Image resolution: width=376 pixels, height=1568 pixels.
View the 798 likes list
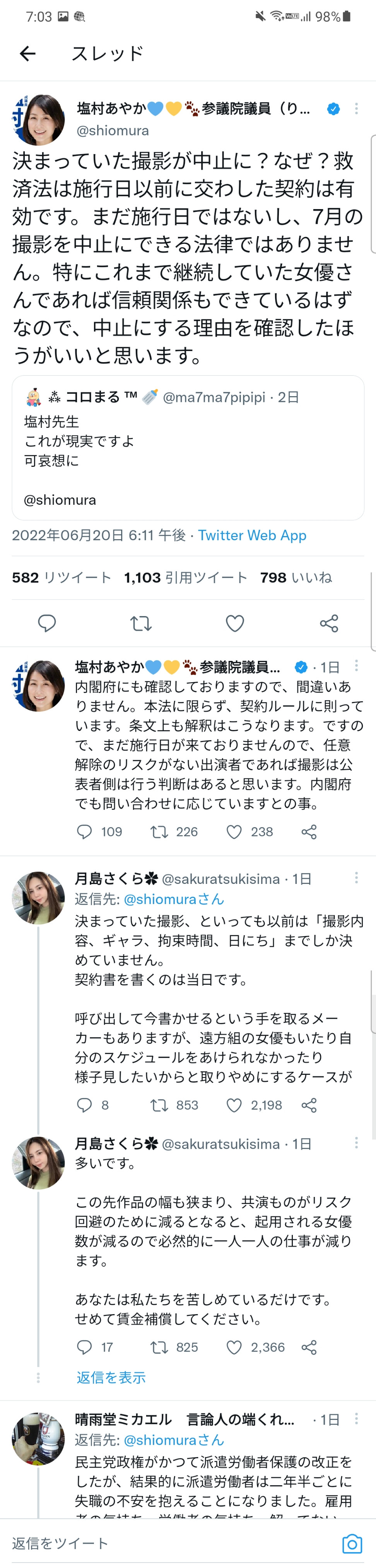tap(296, 577)
